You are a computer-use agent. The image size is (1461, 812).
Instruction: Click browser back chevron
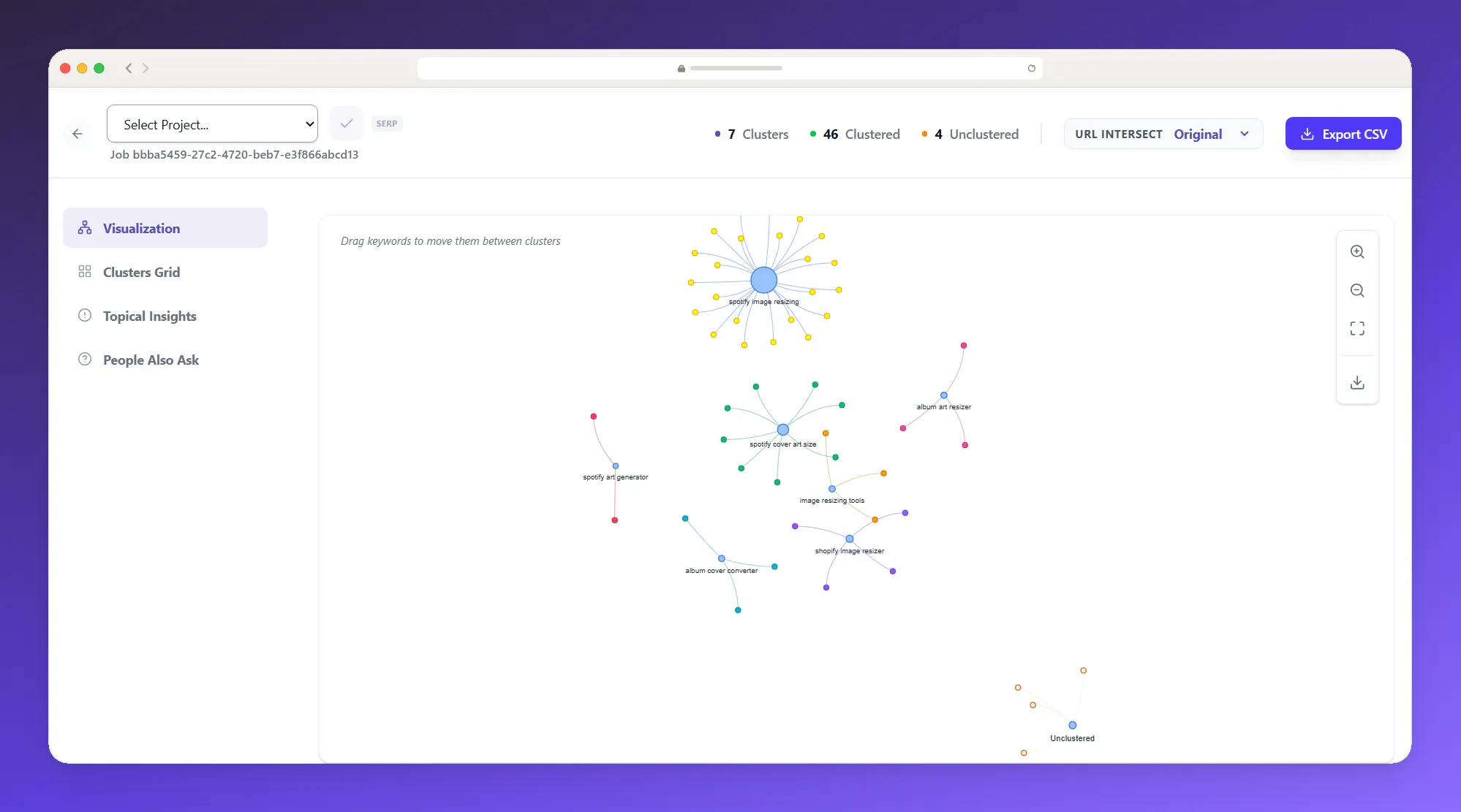point(129,68)
